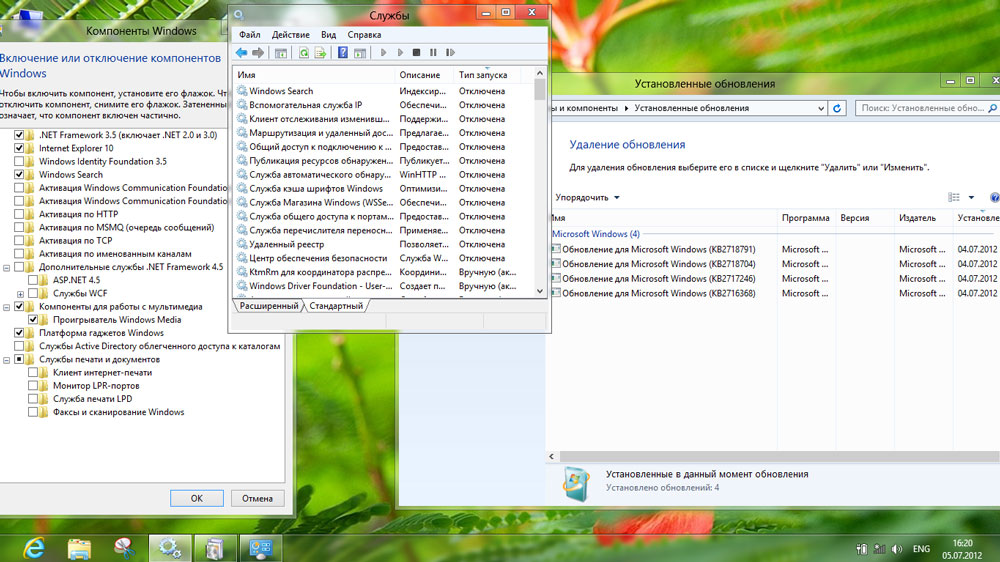The height and width of the screenshot is (562, 1000).
Task: Collapse the Print and Document Services node
Action: [6, 359]
